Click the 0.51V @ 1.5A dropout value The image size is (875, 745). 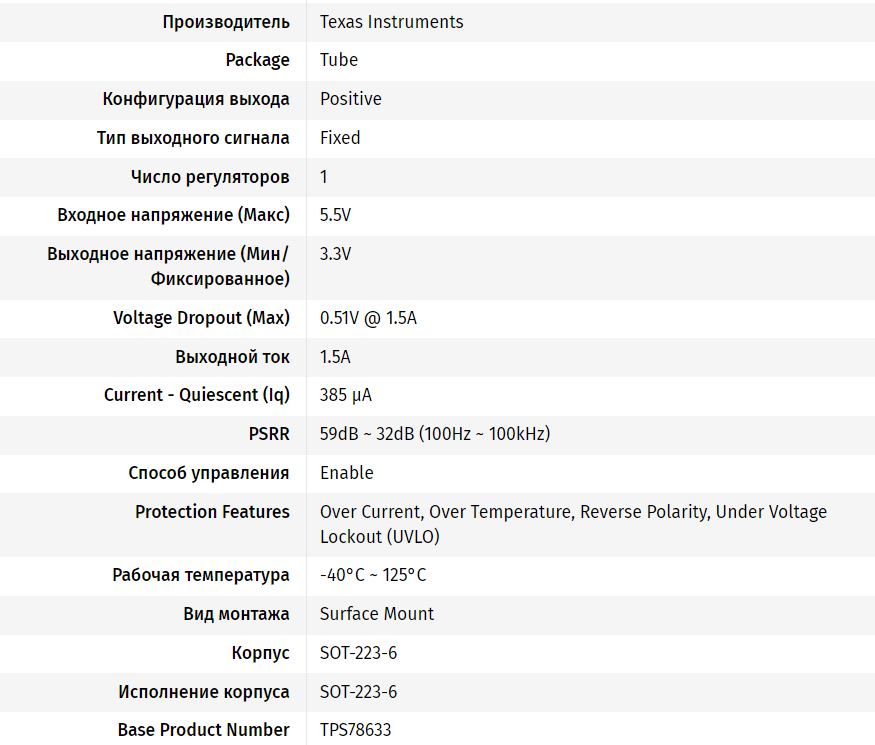(368, 318)
